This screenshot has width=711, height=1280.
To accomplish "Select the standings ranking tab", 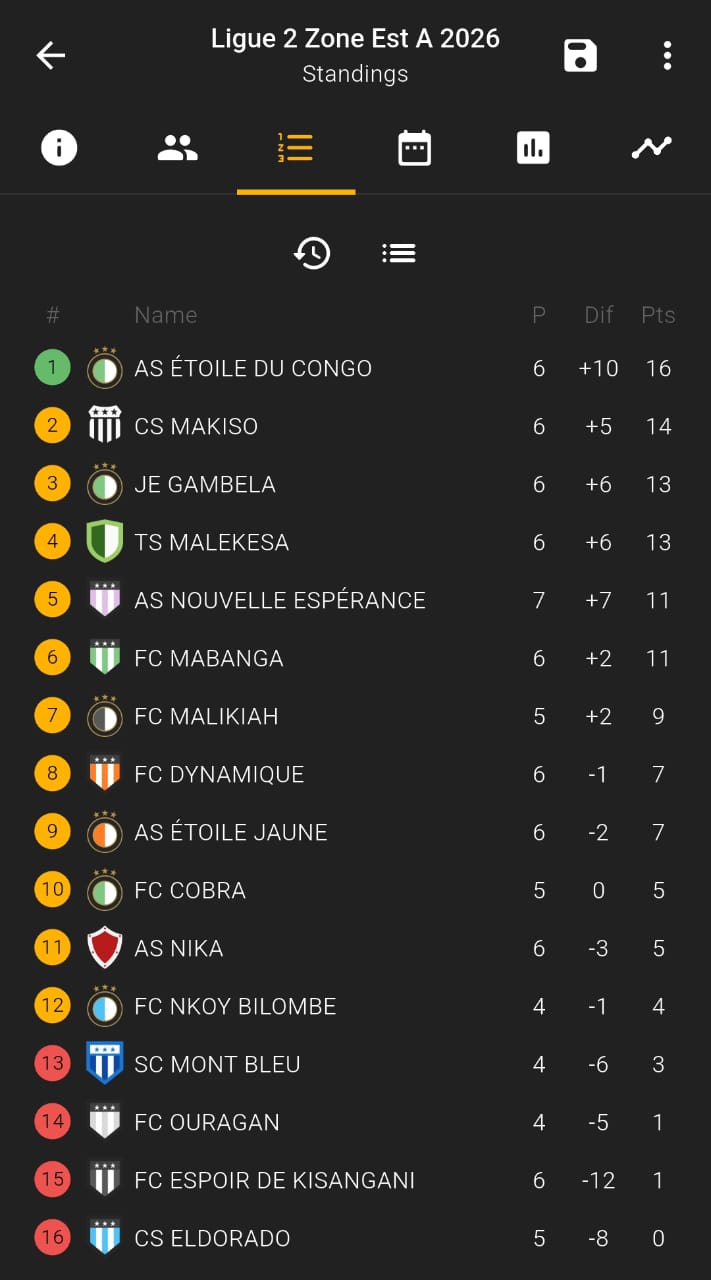I will pos(296,149).
